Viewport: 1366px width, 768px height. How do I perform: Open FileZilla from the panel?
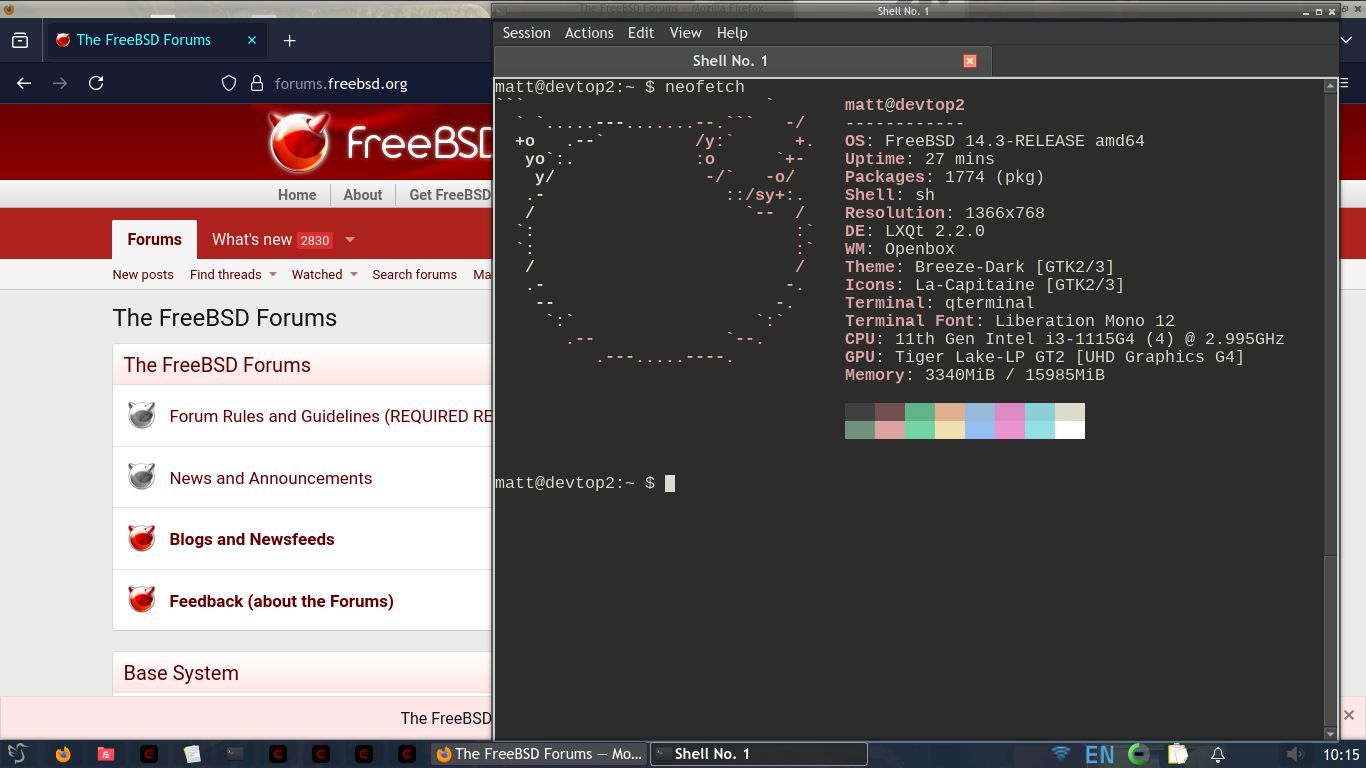tap(106, 754)
